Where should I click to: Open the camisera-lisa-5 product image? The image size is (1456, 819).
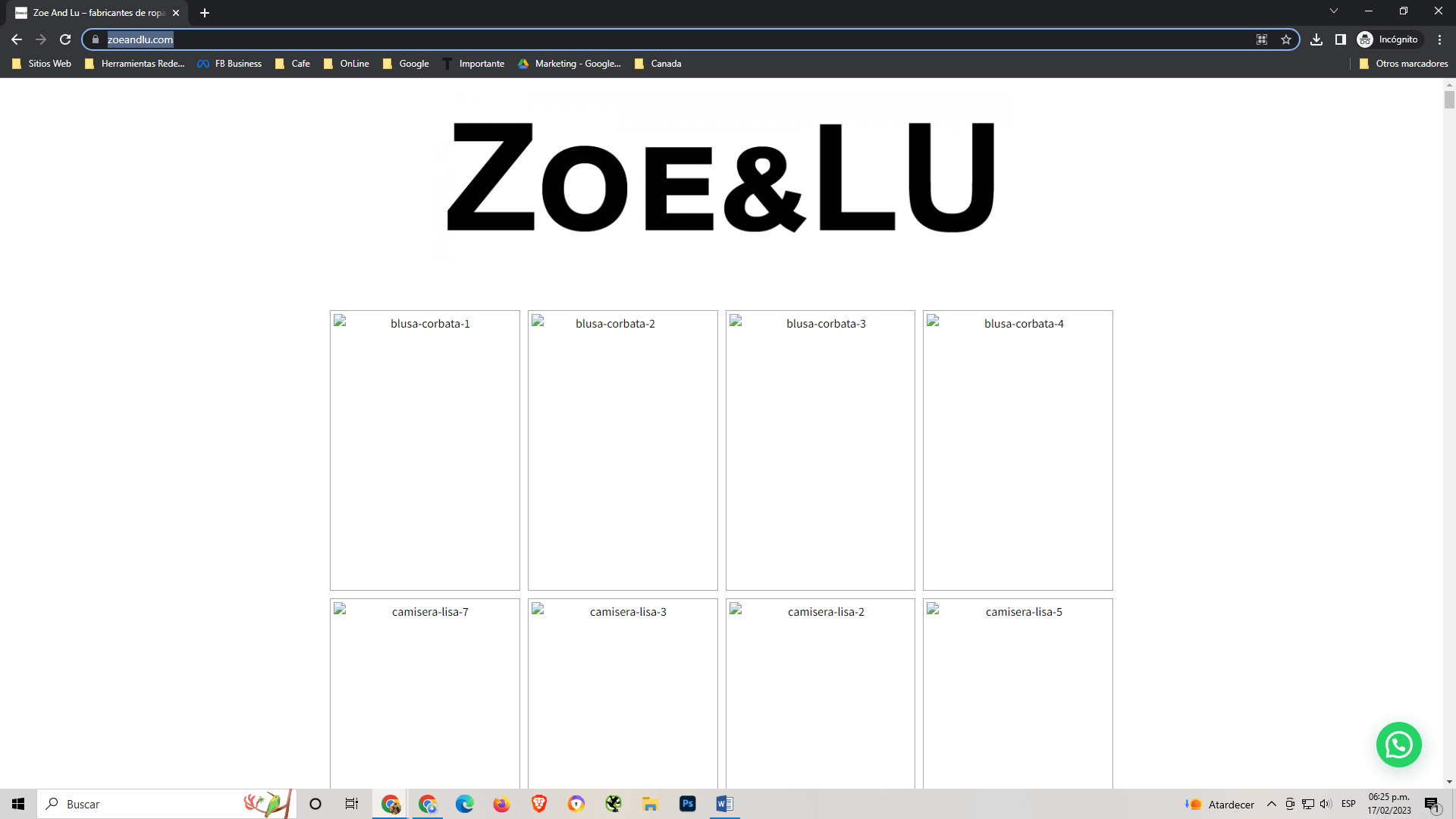click(1018, 693)
